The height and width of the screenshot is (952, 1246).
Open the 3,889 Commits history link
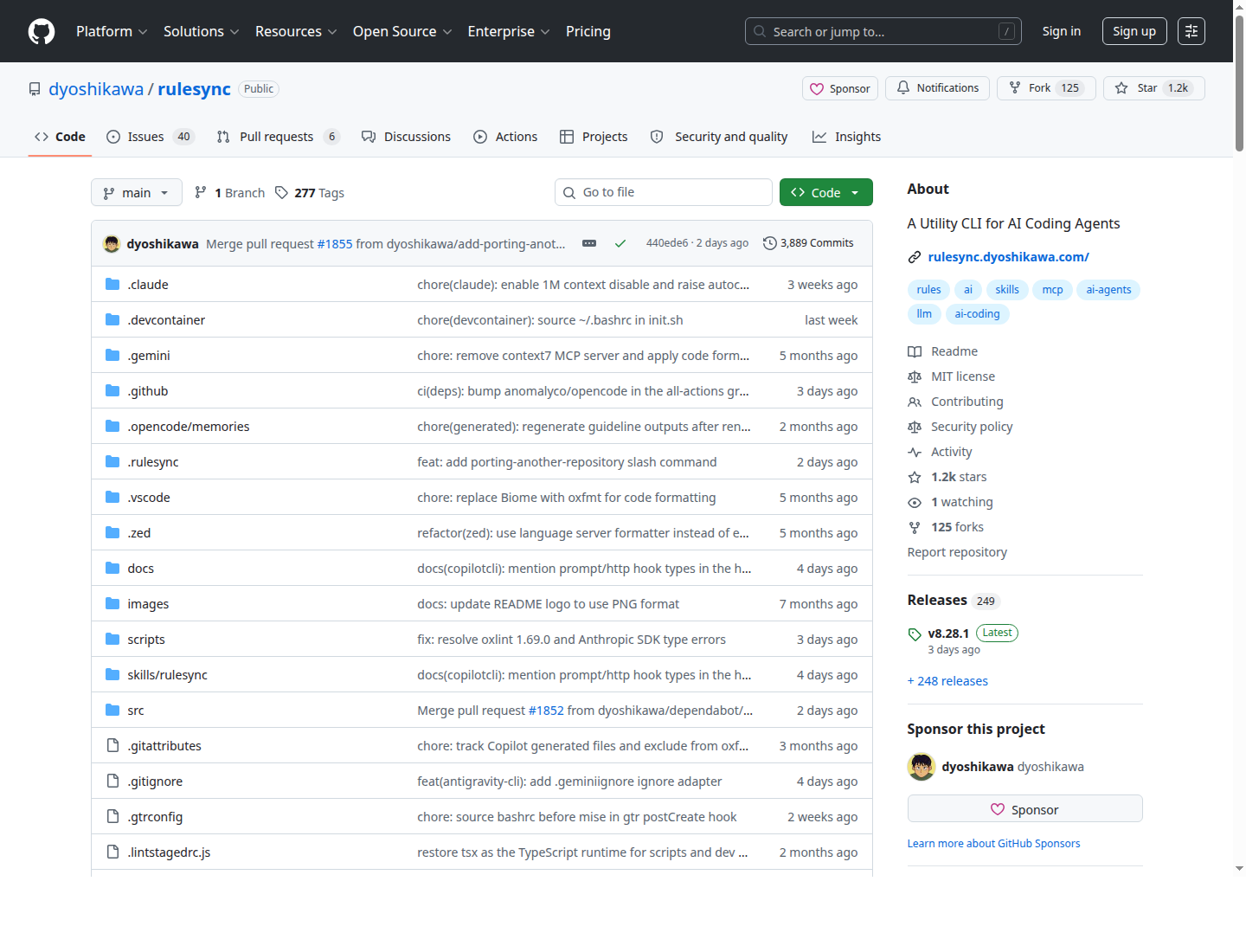click(808, 243)
